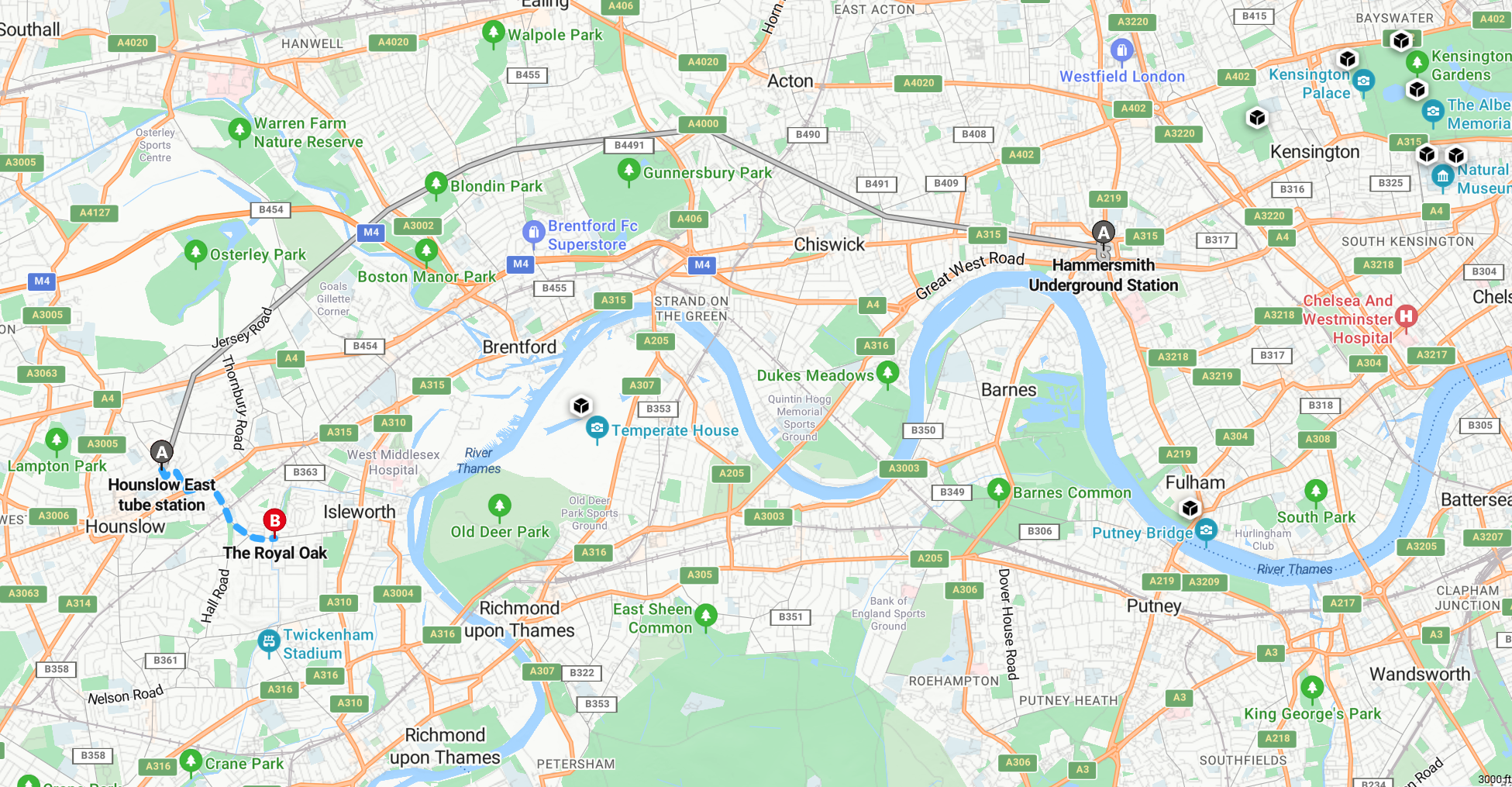Select the Hounslow East tube station marker
This screenshot has width=1512, height=787.
point(161,454)
